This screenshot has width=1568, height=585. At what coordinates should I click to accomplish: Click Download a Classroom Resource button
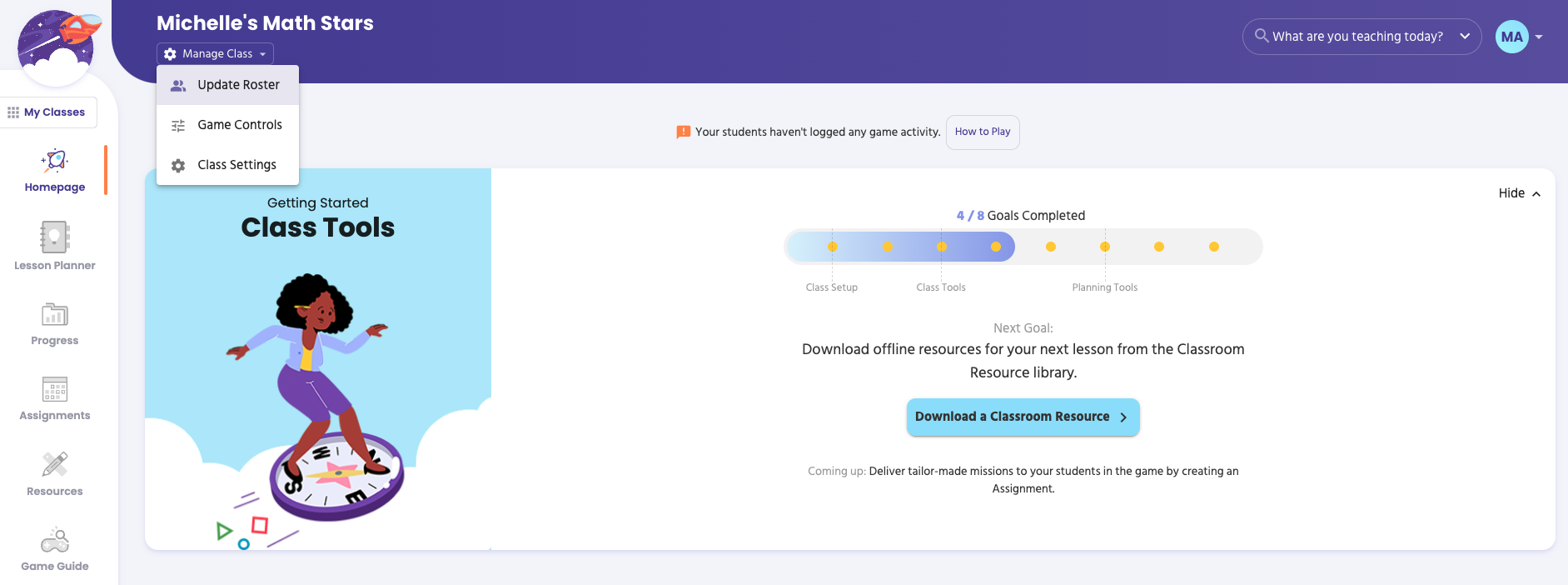(1023, 417)
